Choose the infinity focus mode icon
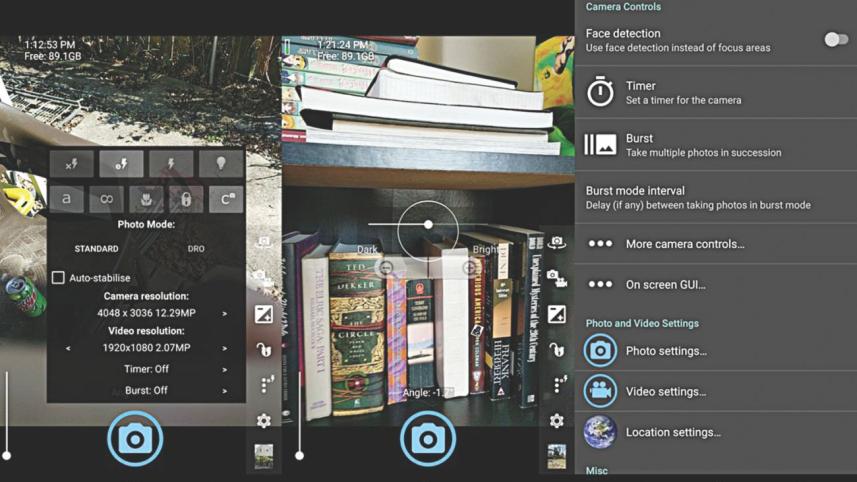857x482 pixels. 106,199
